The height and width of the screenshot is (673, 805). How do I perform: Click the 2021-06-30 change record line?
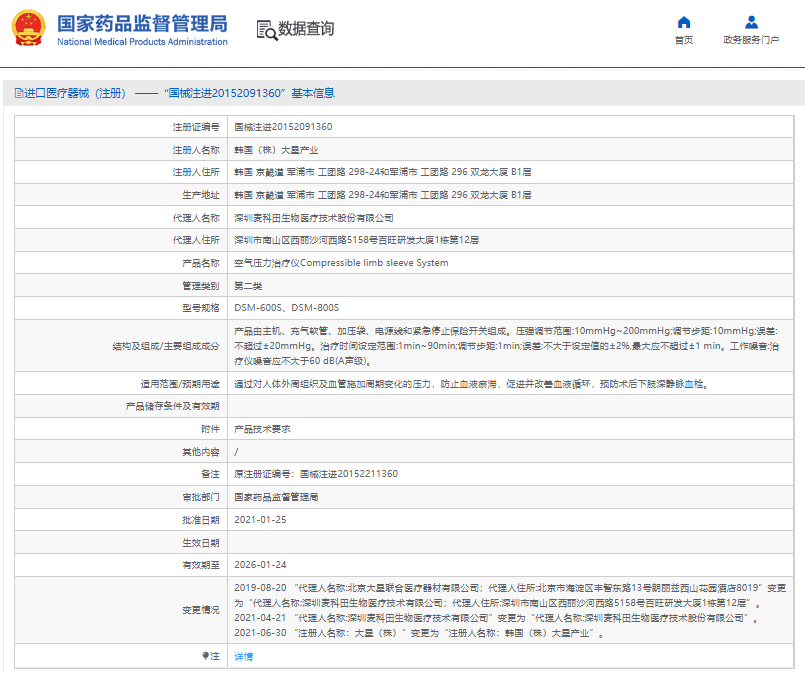point(419,633)
